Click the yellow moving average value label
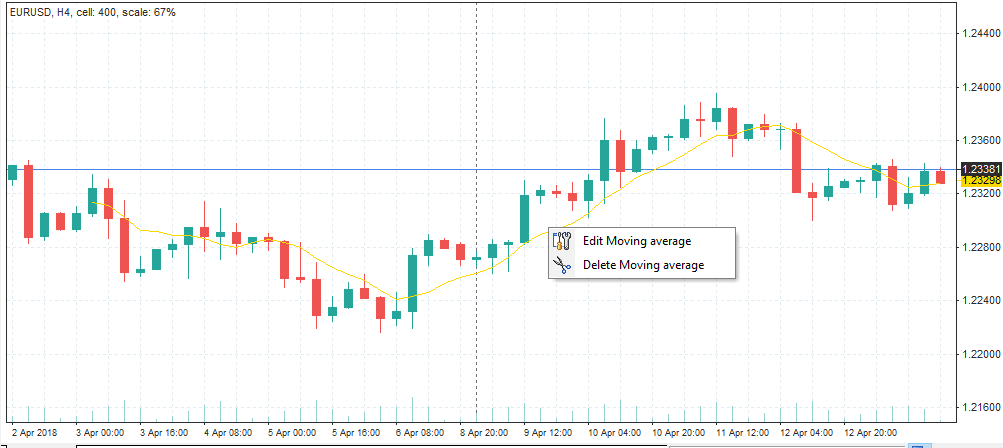Screen dimensions: 1003x448 tap(980, 181)
